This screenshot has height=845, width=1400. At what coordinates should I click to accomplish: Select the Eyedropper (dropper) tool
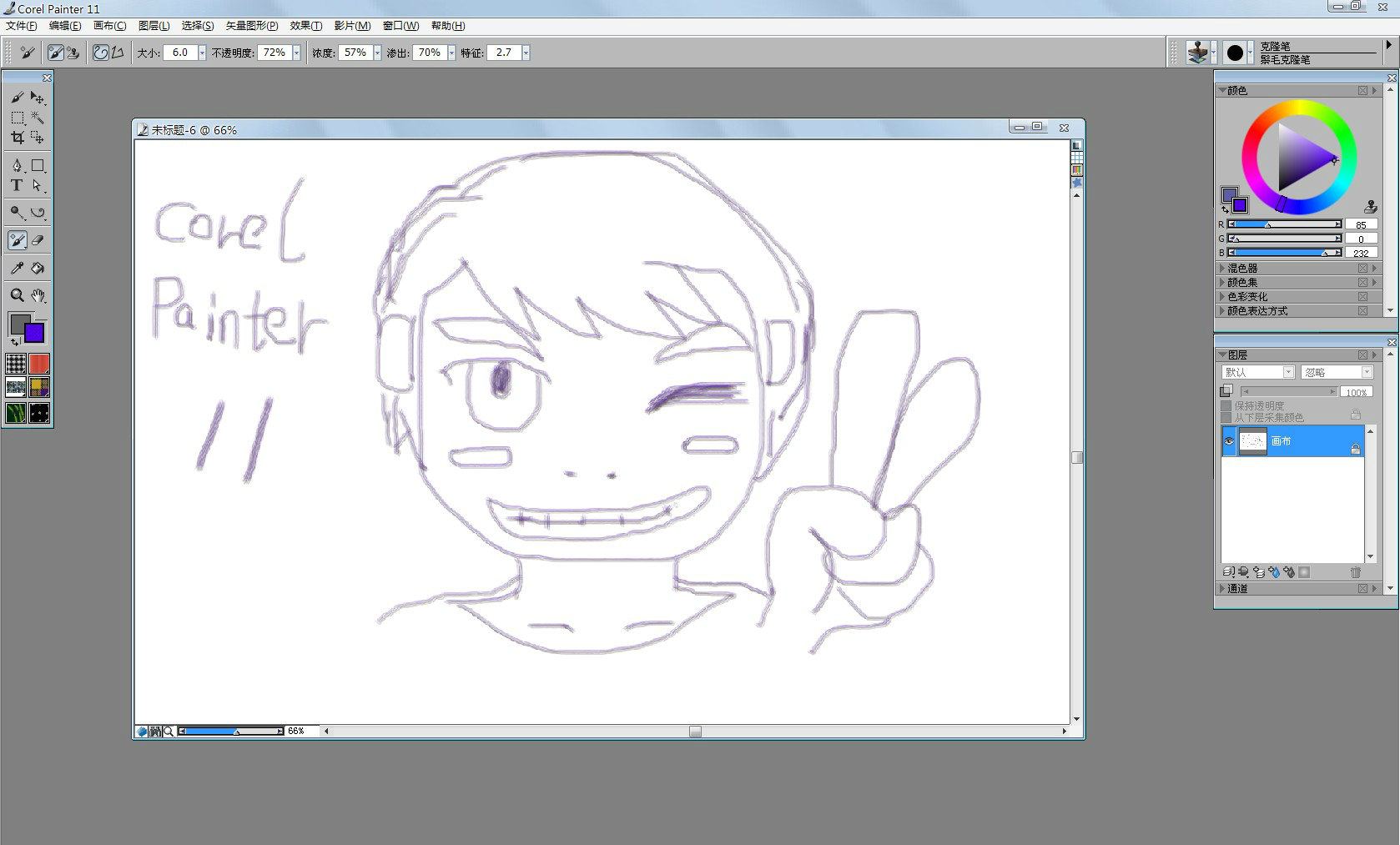click(x=17, y=268)
